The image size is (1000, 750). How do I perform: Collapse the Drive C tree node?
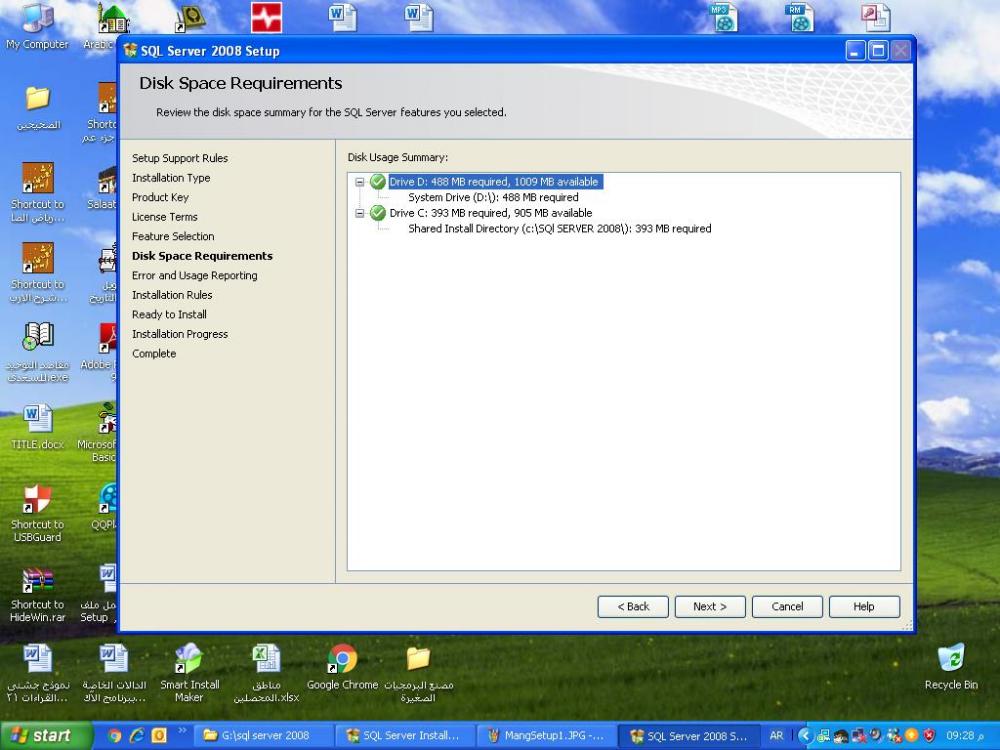click(x=360, y=213)
